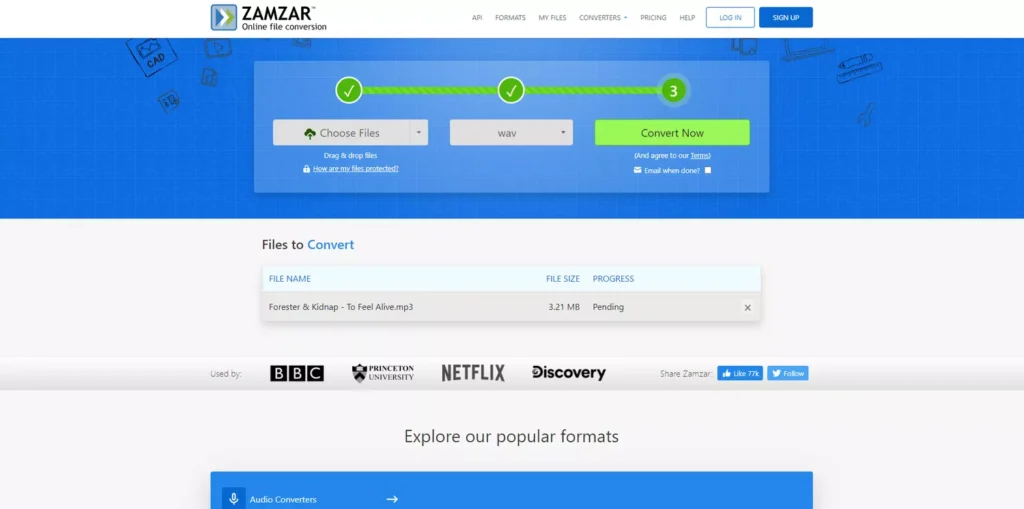The height and width of the screenshot is (509, 1024).
Task: Expand the Converters menu in navigation
Action: pos(603,18)
